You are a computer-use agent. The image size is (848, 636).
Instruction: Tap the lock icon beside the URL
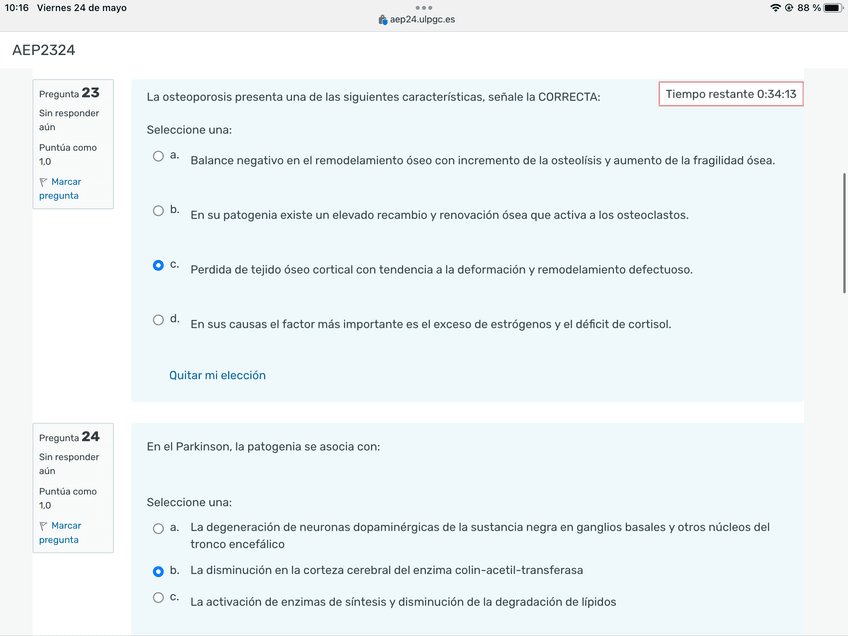(x=383, y=20)
